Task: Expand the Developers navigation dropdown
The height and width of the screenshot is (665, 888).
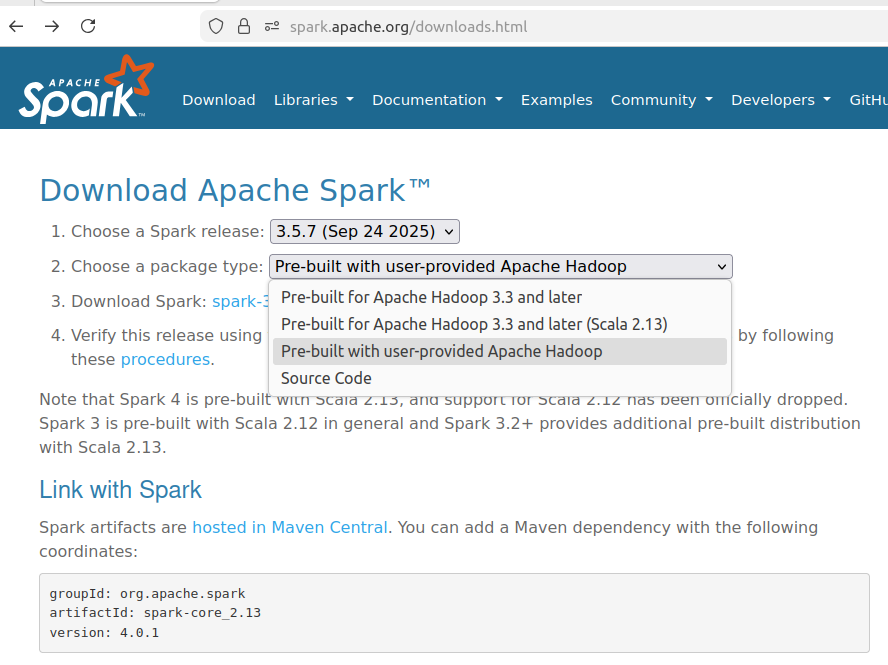Action: 781,100
